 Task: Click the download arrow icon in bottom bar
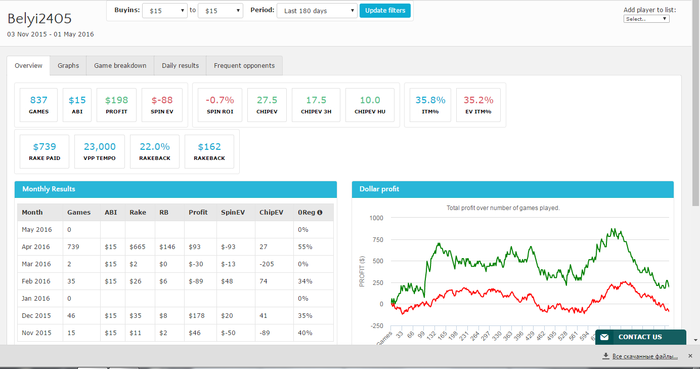[x=606, y=356]
